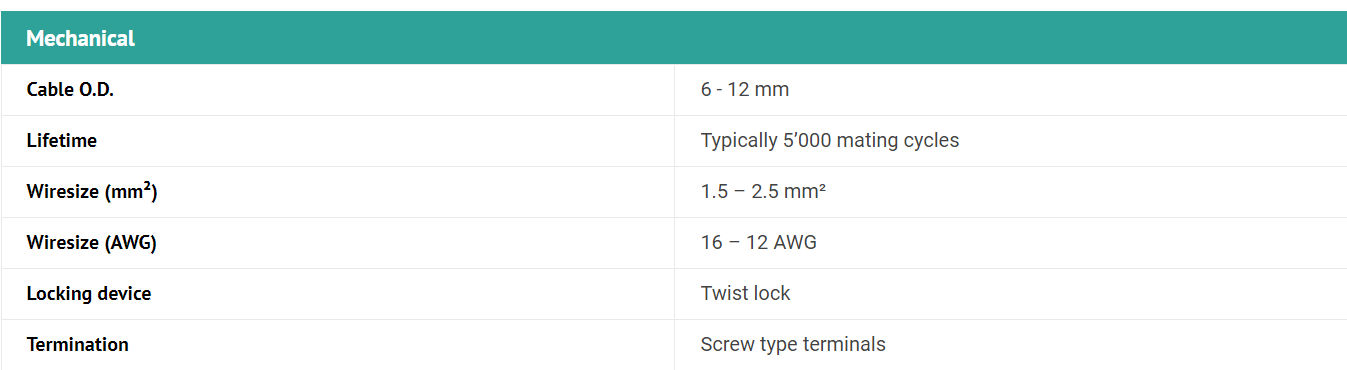Click the 6 - 12 mm value
Viewport: 1347px width, 370px height.
click(x=745, y=90)
